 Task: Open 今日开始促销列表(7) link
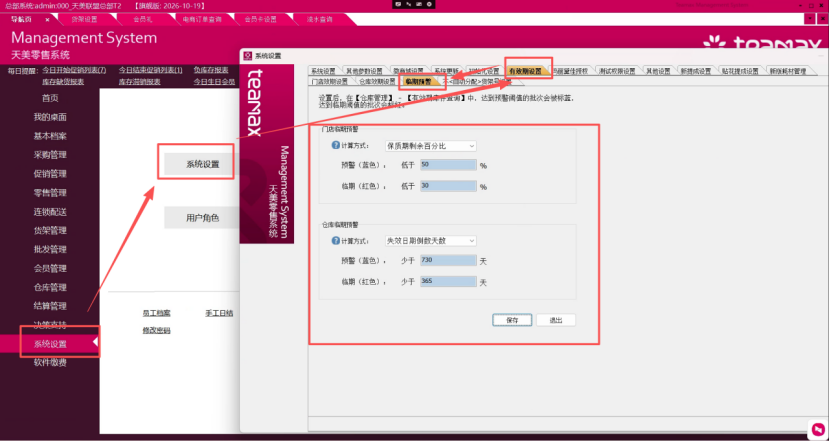(x=74, y=70)
